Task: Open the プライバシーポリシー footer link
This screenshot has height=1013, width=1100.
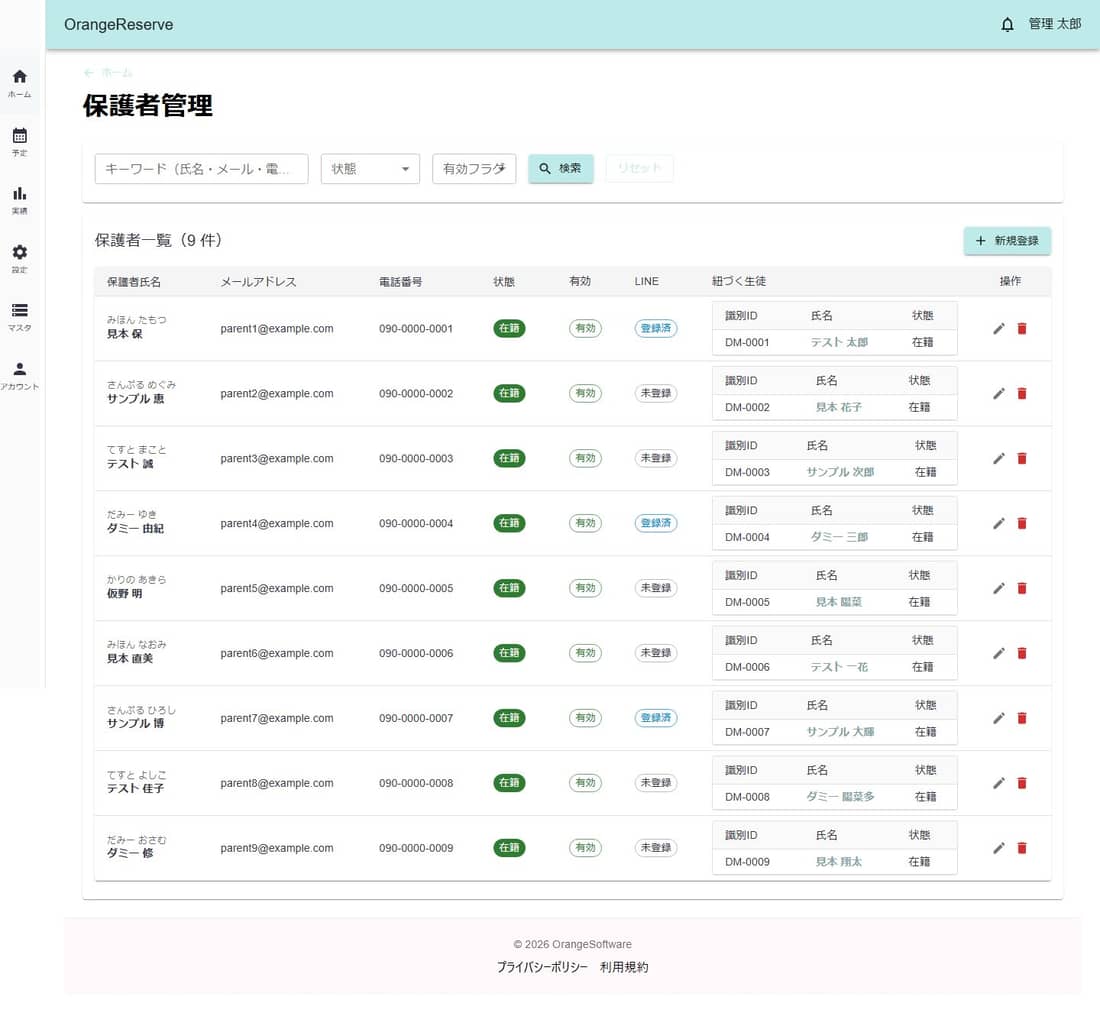Action: tap(542, 967)
